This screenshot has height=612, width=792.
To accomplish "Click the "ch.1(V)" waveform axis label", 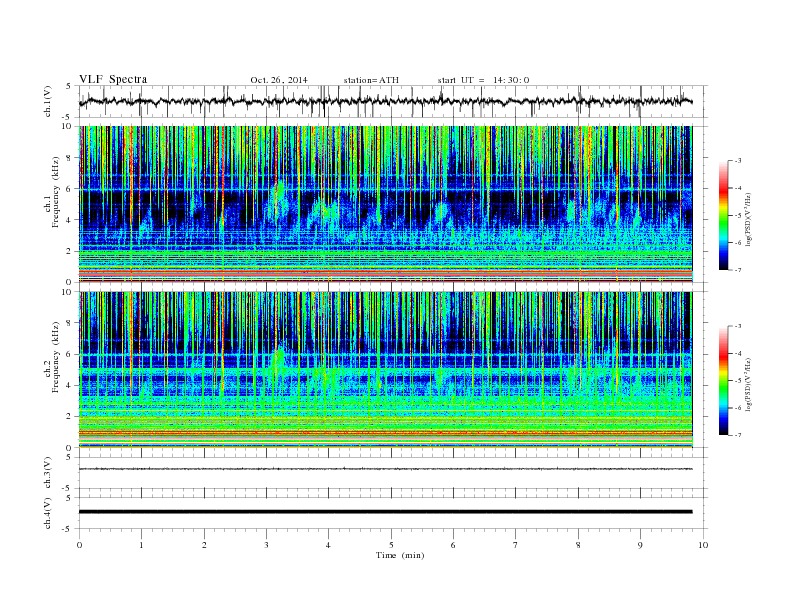I will point(48,101).
